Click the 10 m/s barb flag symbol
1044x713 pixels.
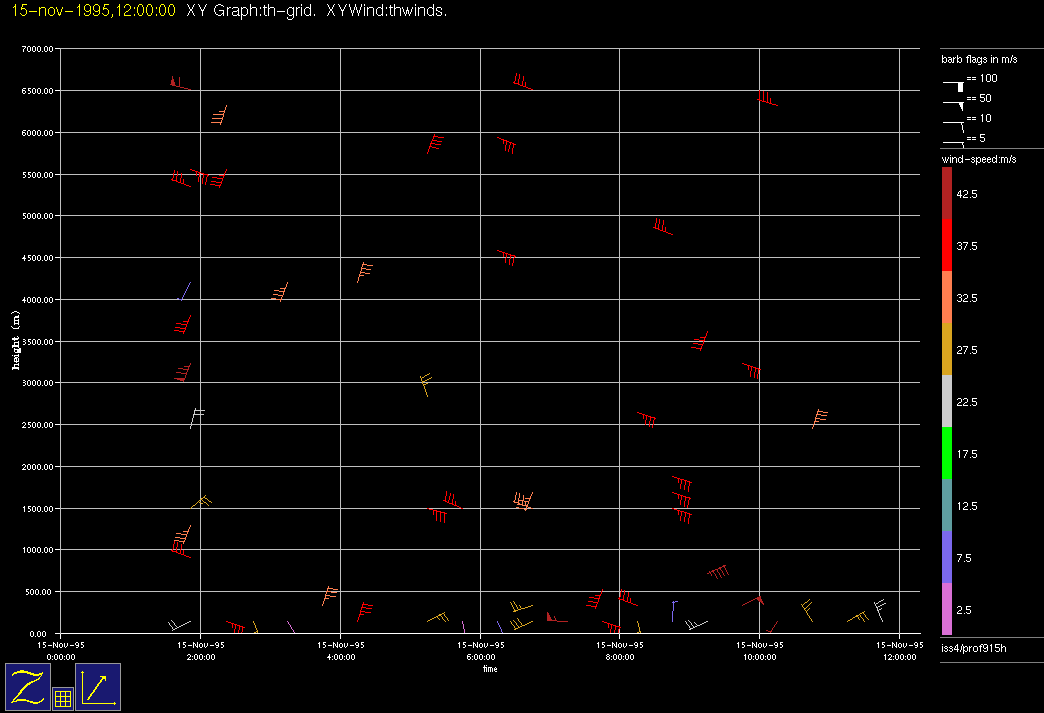[x=956, y=123]
